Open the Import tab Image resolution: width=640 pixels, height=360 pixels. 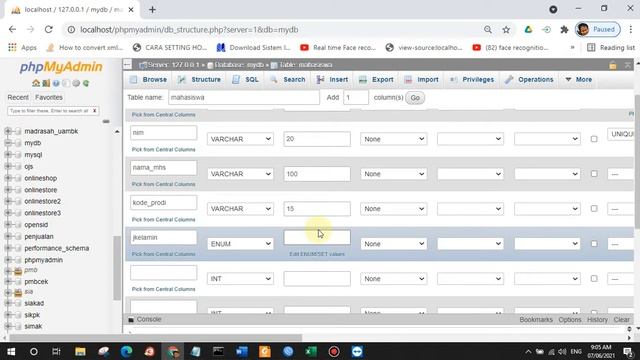(x=422, y=79)
